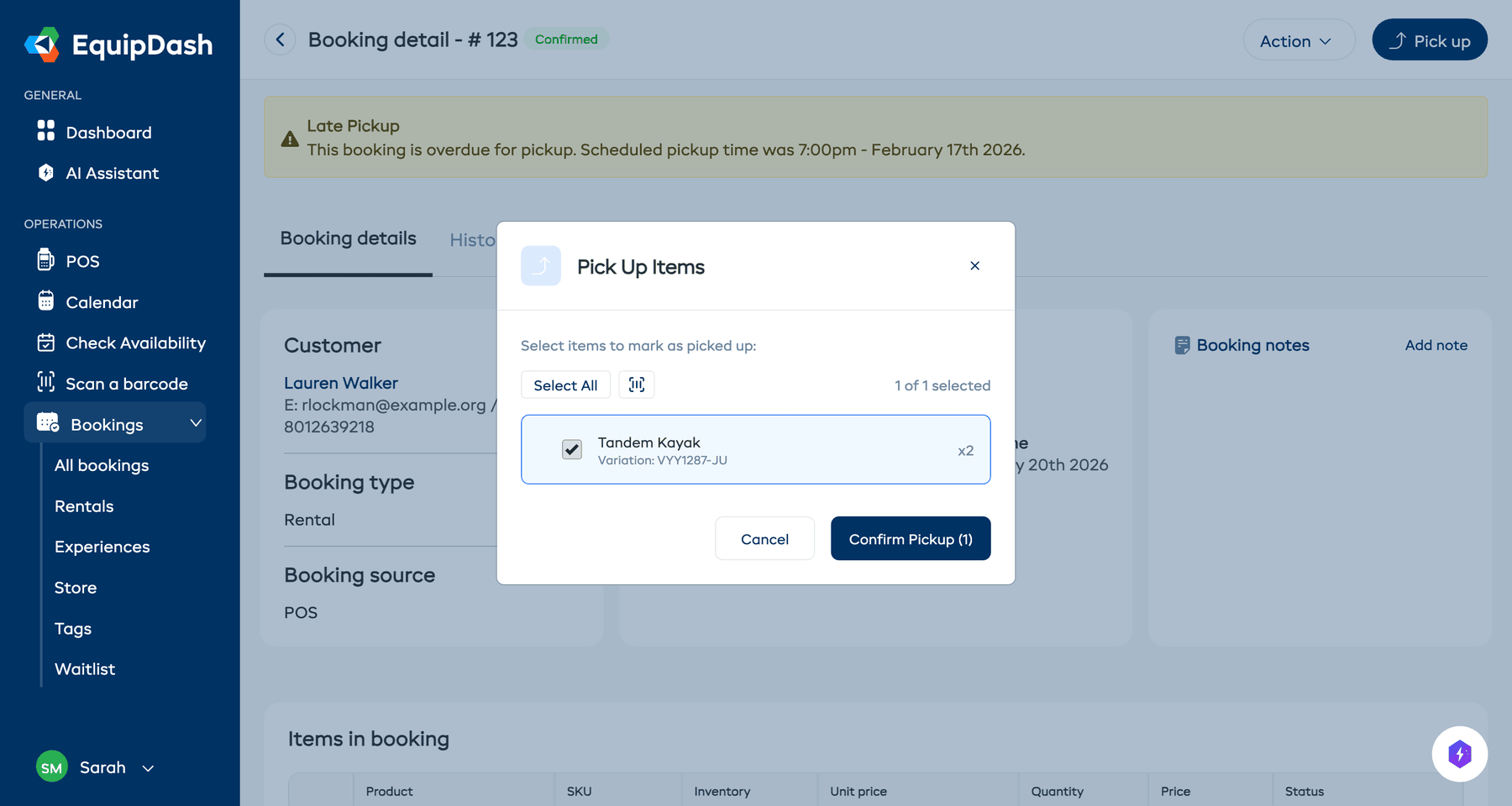Image resolution: width=1512 pixels, height=806 pixels.
Task: Open the Calendar from the sidebar
Action: pos(101,302)
